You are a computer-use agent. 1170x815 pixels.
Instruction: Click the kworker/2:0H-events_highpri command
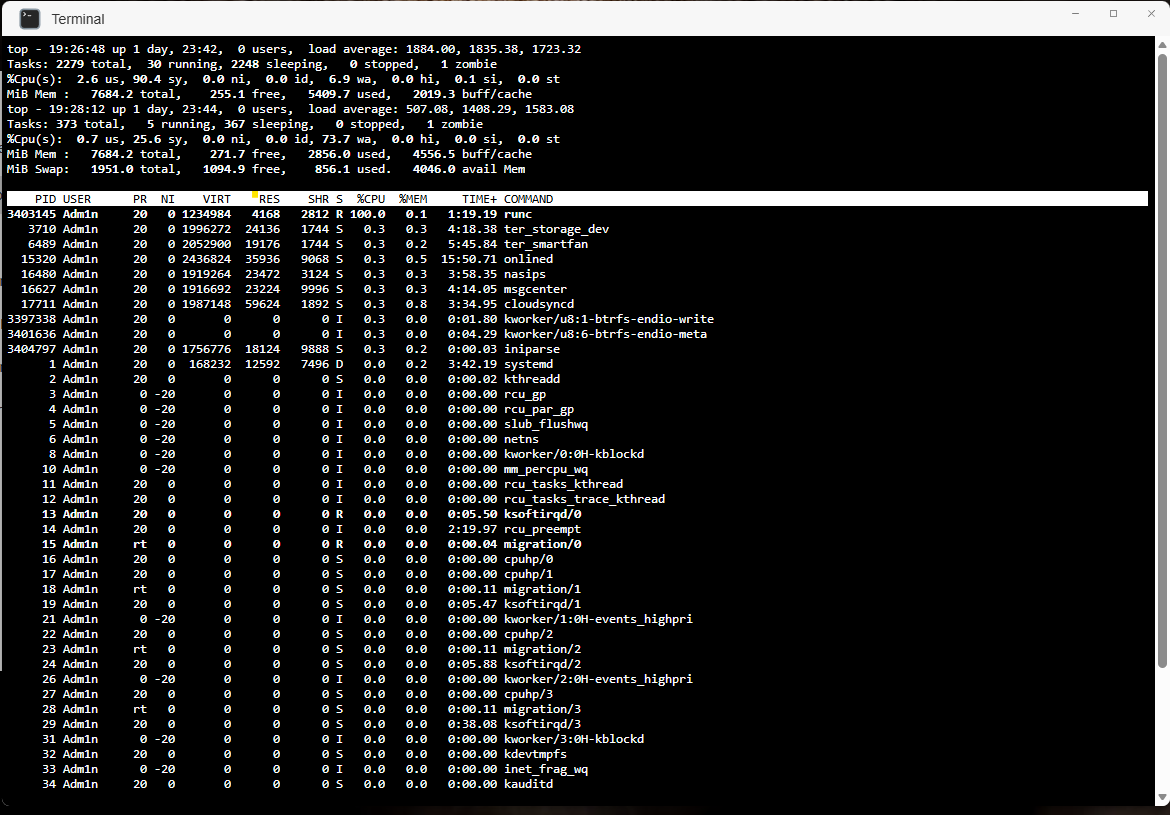coord(598,679)
